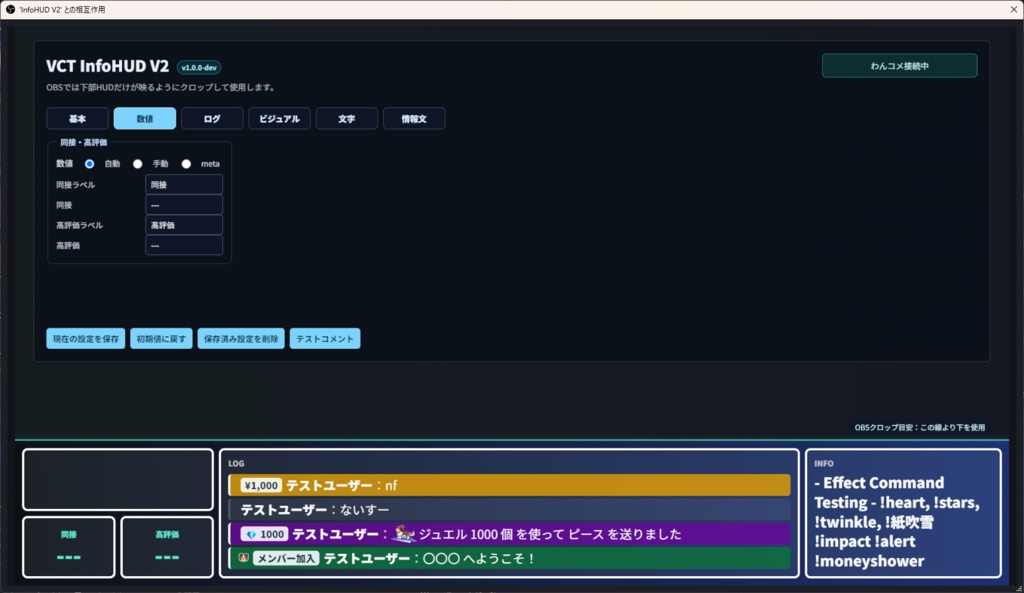
Task: Click 現在の設定を保存 button
Action: point(86,338)
